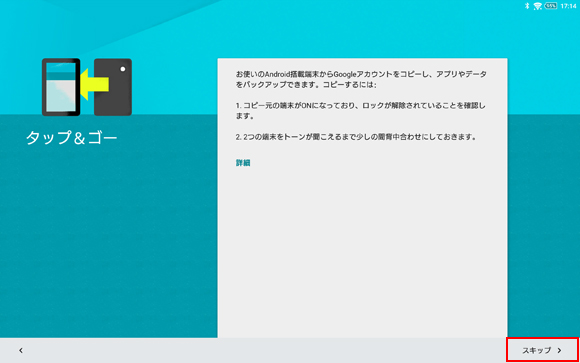Tap the スキップ button
The height and width of the screenshot is (363, 580).
pyautogui.click(x=542, y=350)
